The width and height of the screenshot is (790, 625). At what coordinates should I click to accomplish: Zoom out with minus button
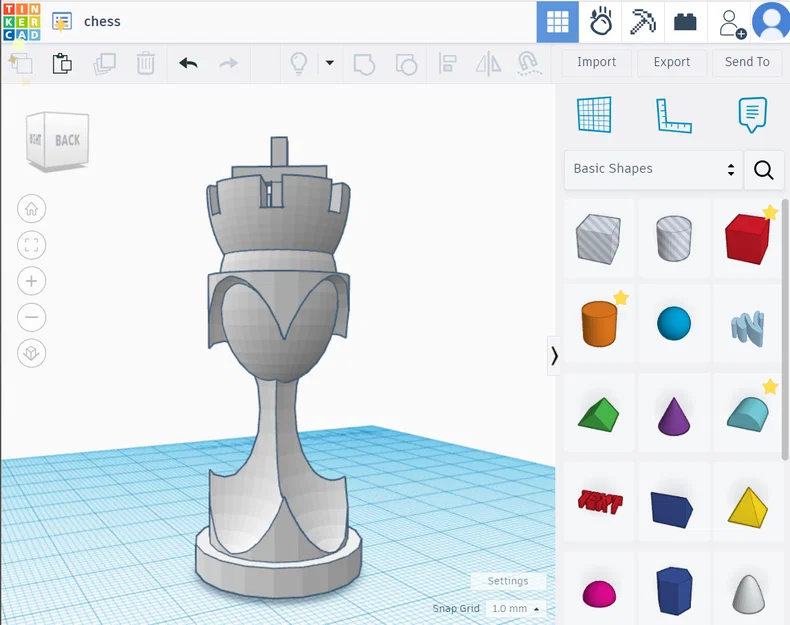click(32, 317)
